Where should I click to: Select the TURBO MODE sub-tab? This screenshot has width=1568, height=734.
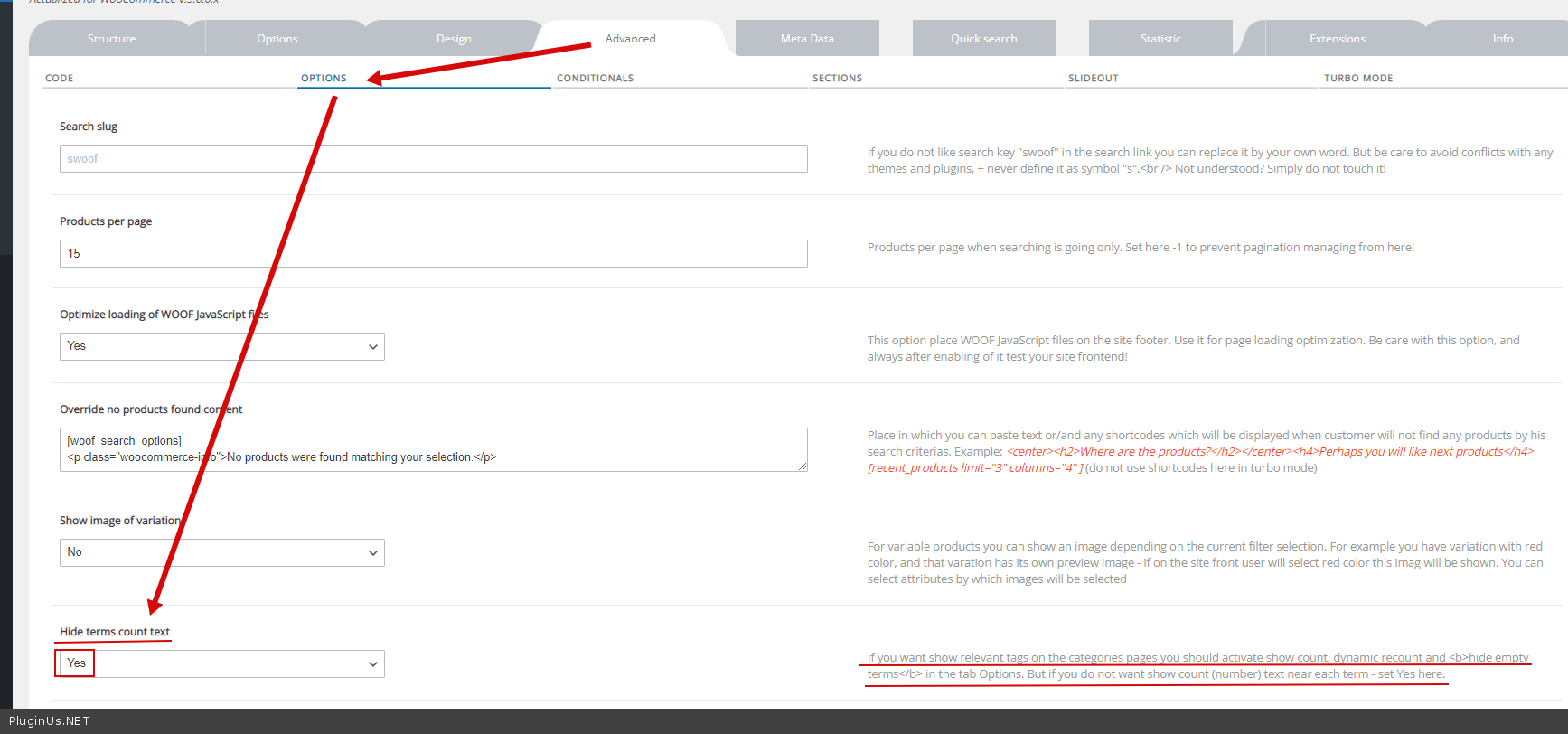coord(1357,79)
